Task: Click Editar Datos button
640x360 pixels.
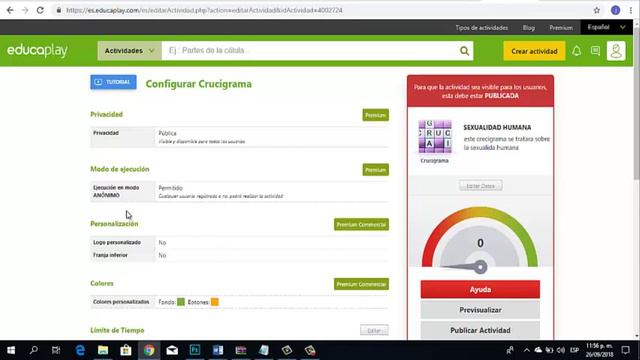Action: click(x=480, y=186)
